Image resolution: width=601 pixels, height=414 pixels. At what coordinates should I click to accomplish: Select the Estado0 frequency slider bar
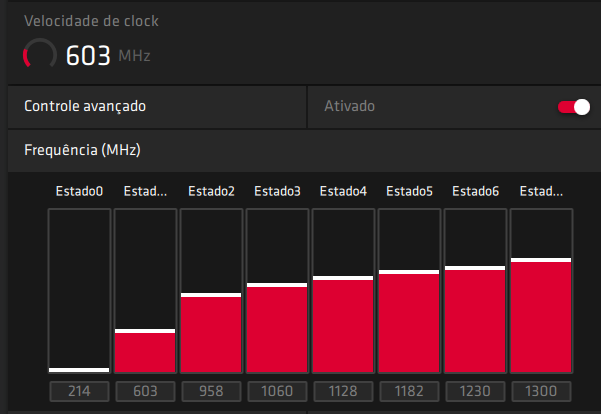pos(79,291)
